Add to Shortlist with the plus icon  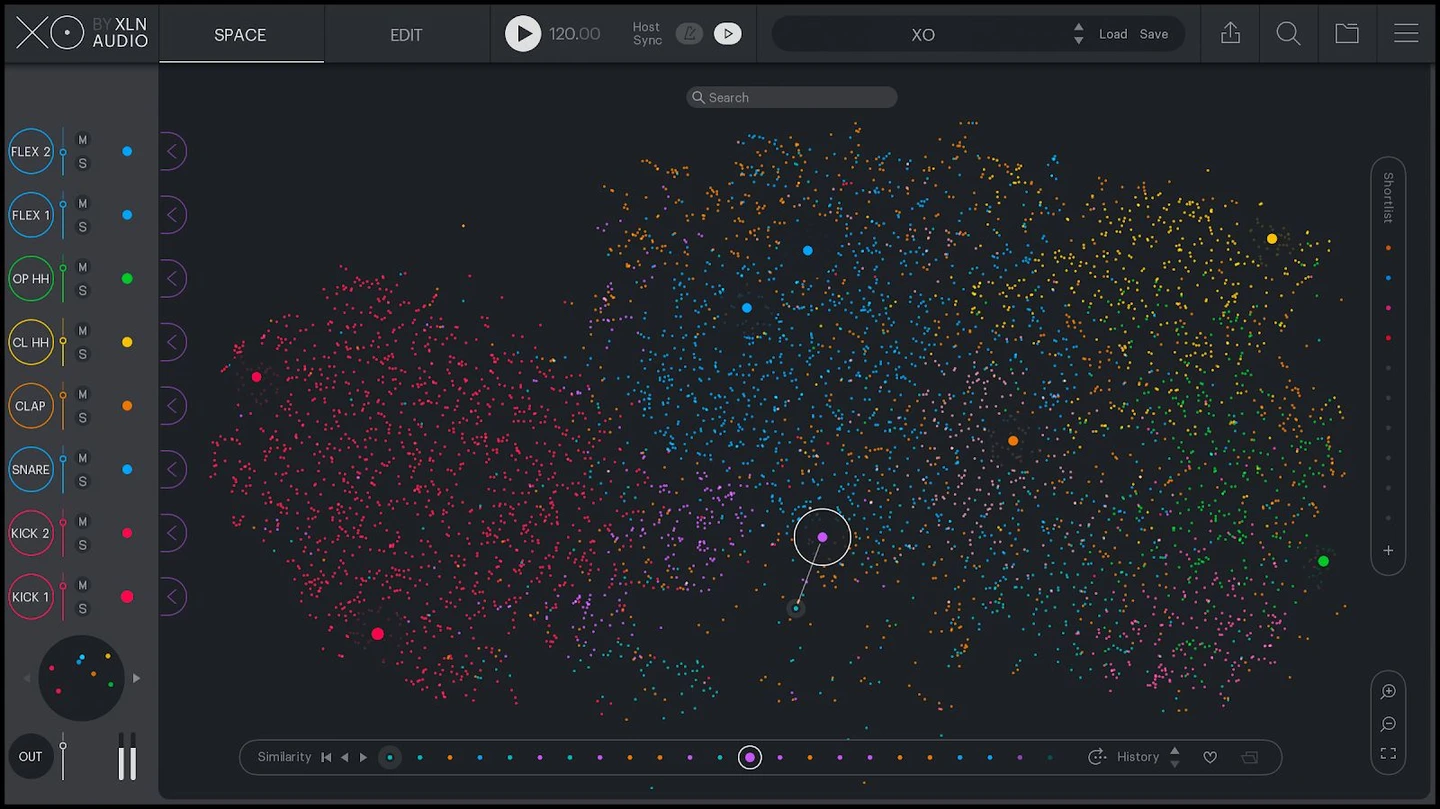(1388, 551)
